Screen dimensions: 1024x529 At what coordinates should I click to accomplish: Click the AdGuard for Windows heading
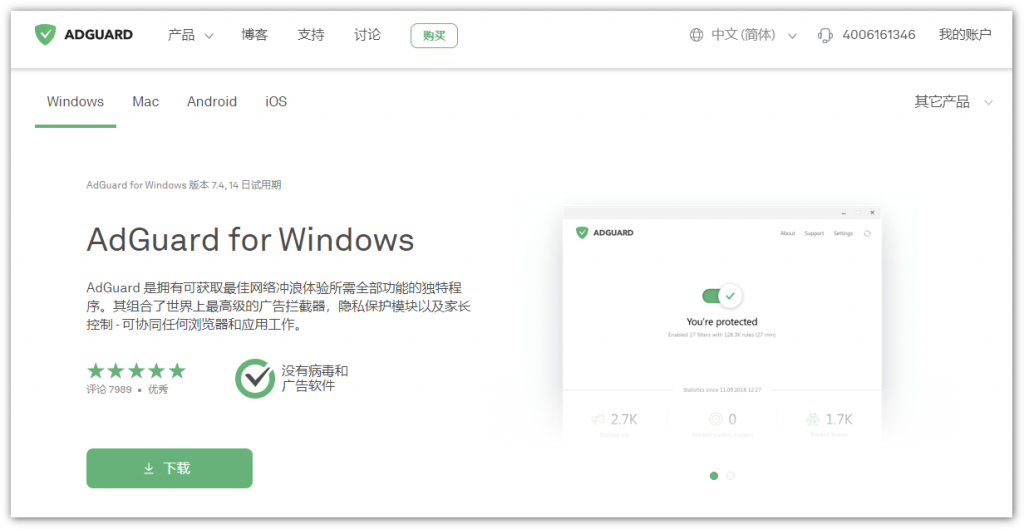(250, 239)
